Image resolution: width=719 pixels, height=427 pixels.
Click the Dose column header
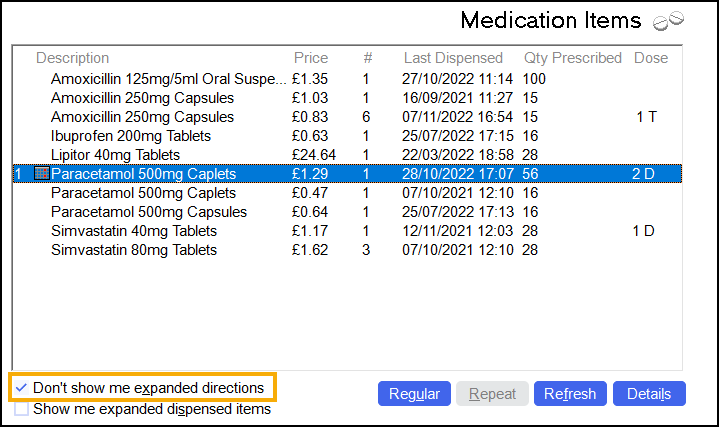(x=650, y=58)
